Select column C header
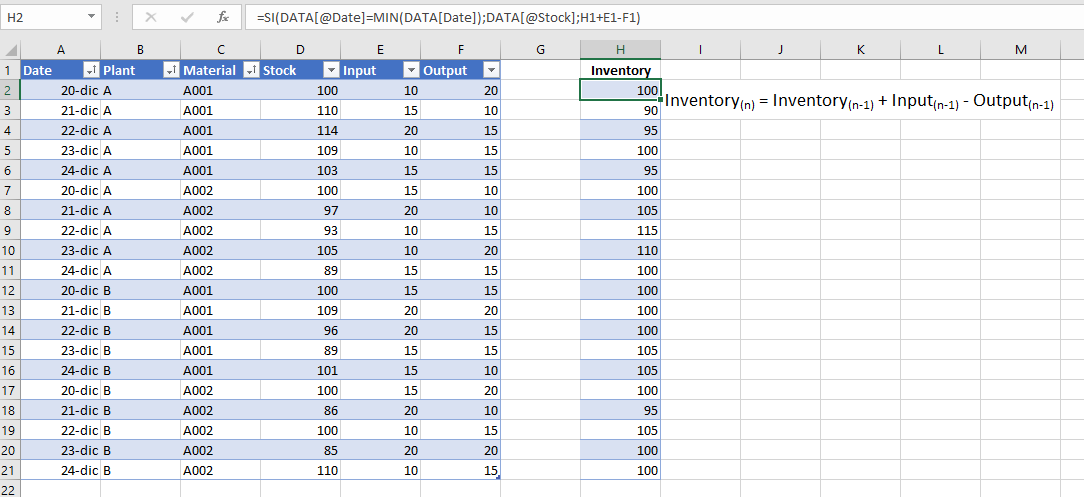The height and width of the screenshot is (497, 1084). (x=221, y=50)
